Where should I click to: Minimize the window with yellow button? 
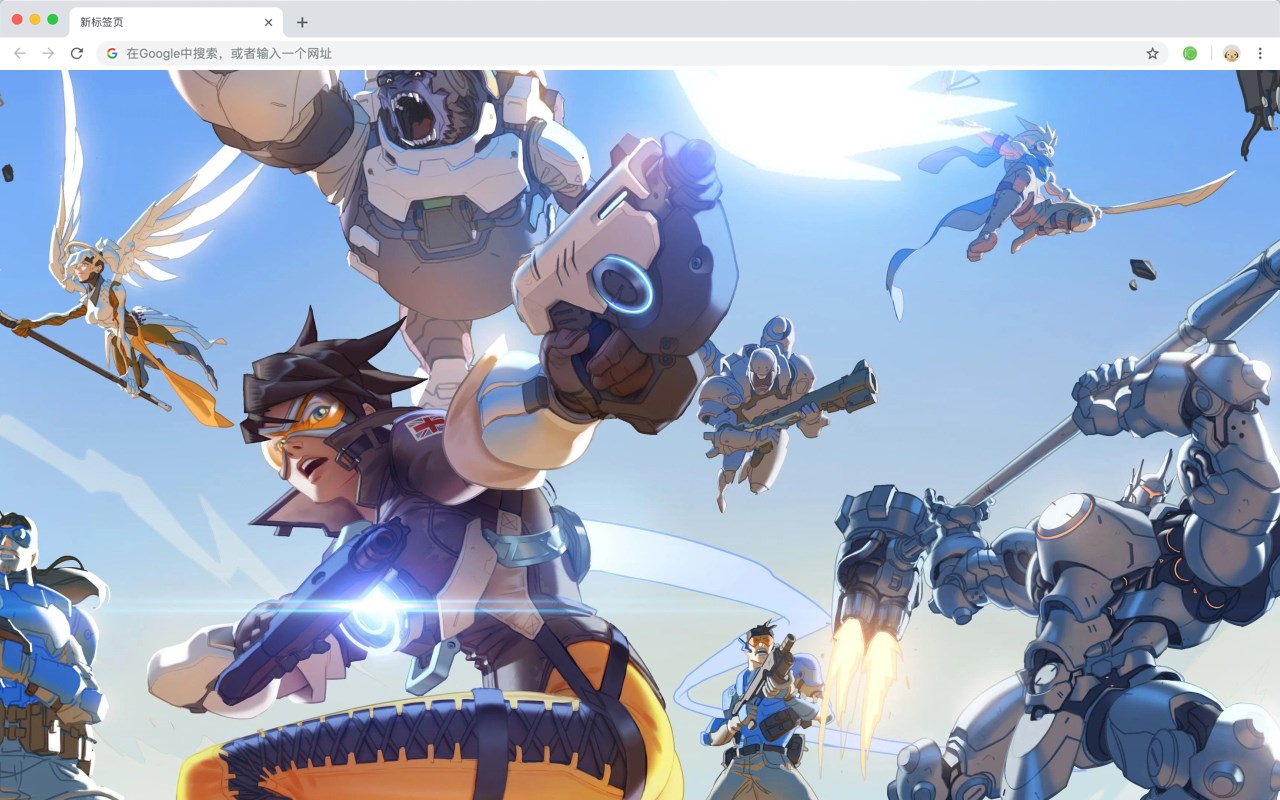35,20
